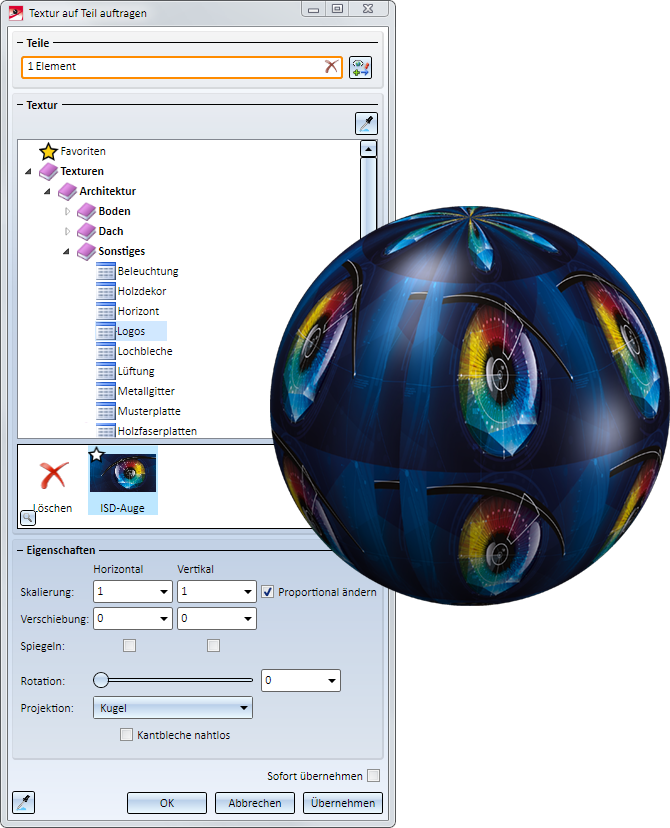The height and width of the screenshot is (828, 670).
Task: Click the app icon in title bar
Action: pos(16,13)
